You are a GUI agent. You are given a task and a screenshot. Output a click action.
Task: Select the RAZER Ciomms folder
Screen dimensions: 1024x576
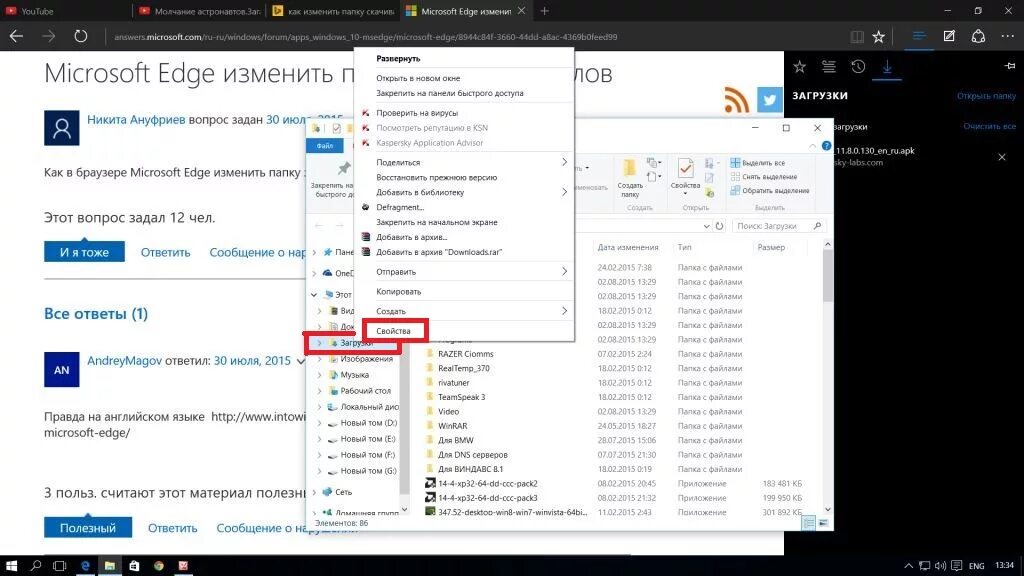pyautogui.click(x=465, y=354)
